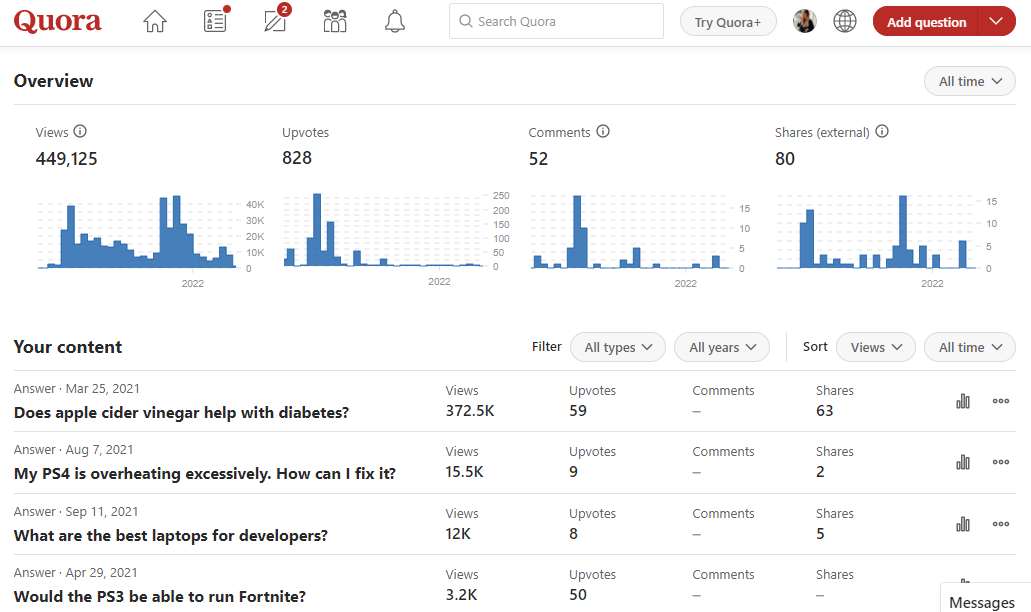Open the Answer pencil icon
This screenshot has height=612, width=1031.
click(x=275, y=22)
